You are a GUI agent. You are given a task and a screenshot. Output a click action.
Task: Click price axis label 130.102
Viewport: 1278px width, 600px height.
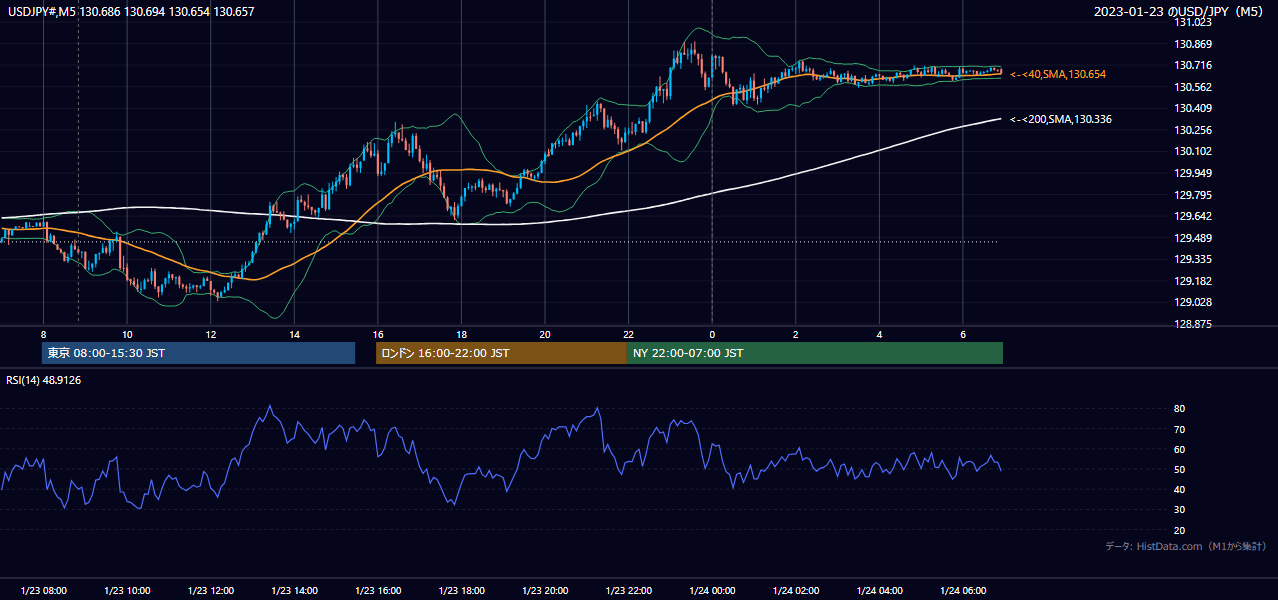pyautogui.click(x=1193, y=151)
